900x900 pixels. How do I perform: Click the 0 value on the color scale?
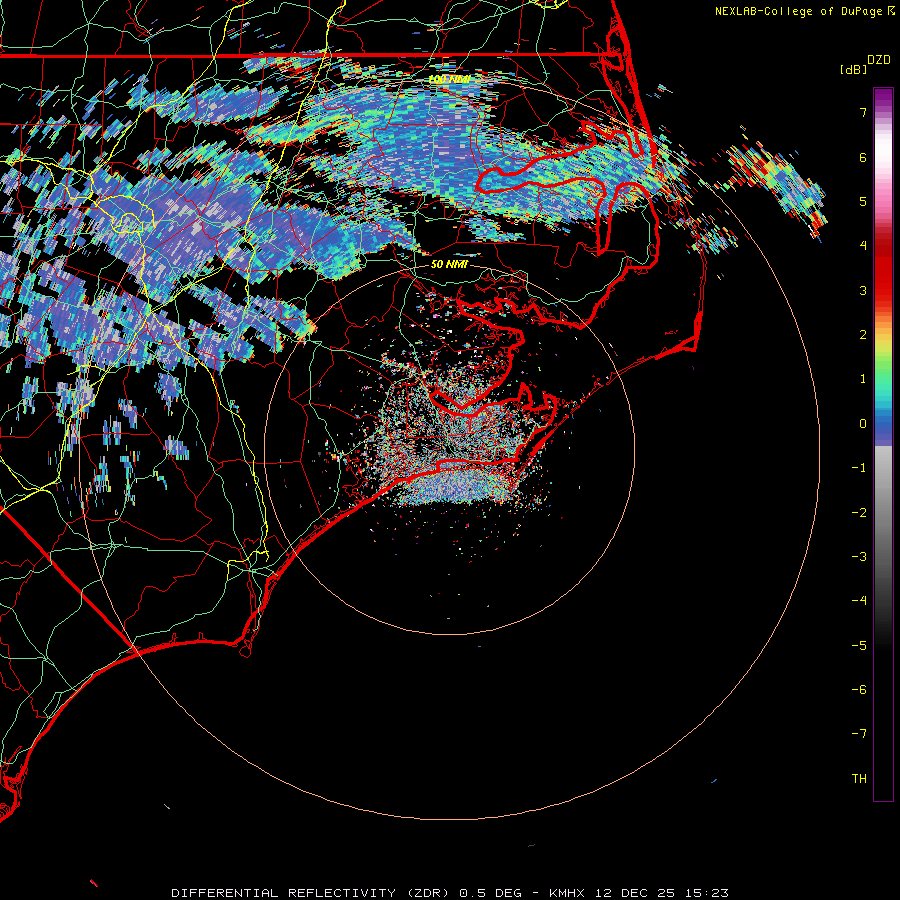pyautogui.click(x=863, y=424)
